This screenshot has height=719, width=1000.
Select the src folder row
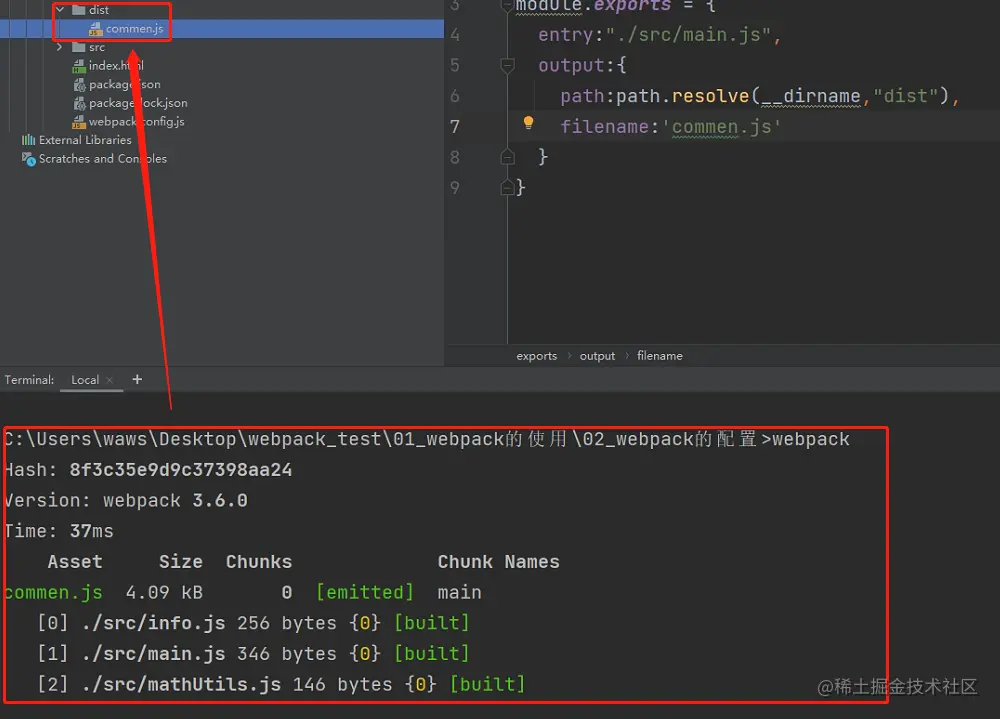tap(97, 47)
